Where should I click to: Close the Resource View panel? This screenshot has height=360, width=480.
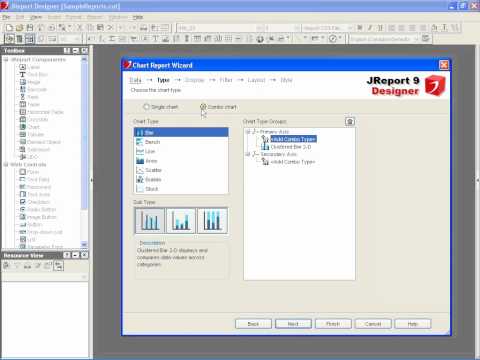(85, 255)
